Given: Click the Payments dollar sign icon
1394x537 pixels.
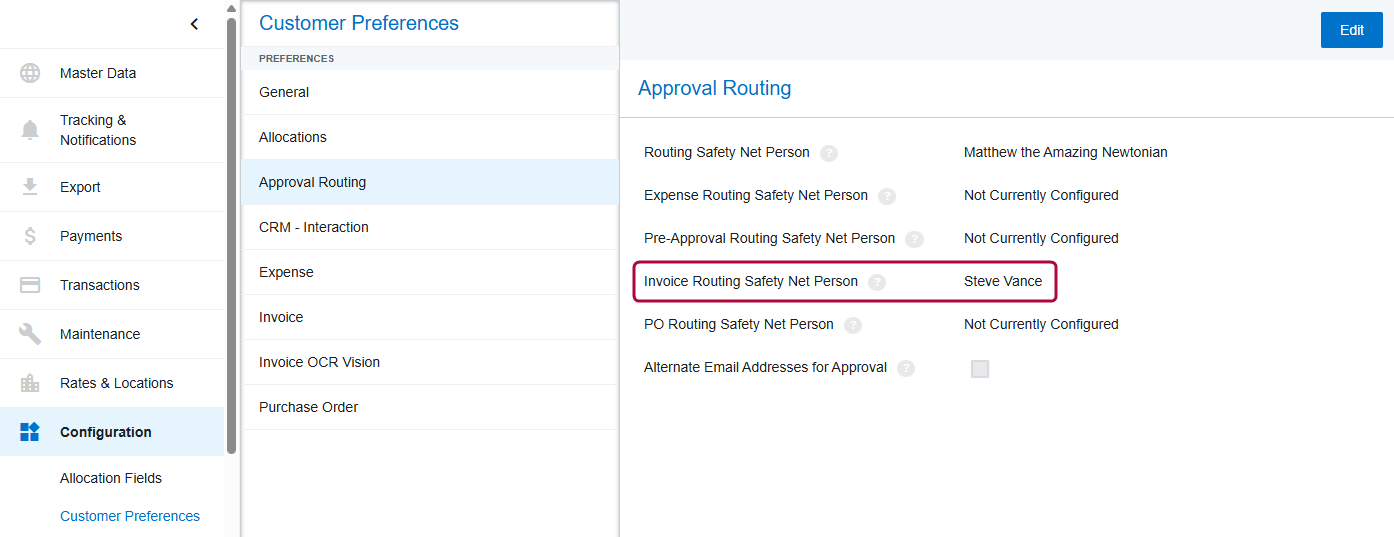Looking at the screenshot, I should [x=30, y=236].
